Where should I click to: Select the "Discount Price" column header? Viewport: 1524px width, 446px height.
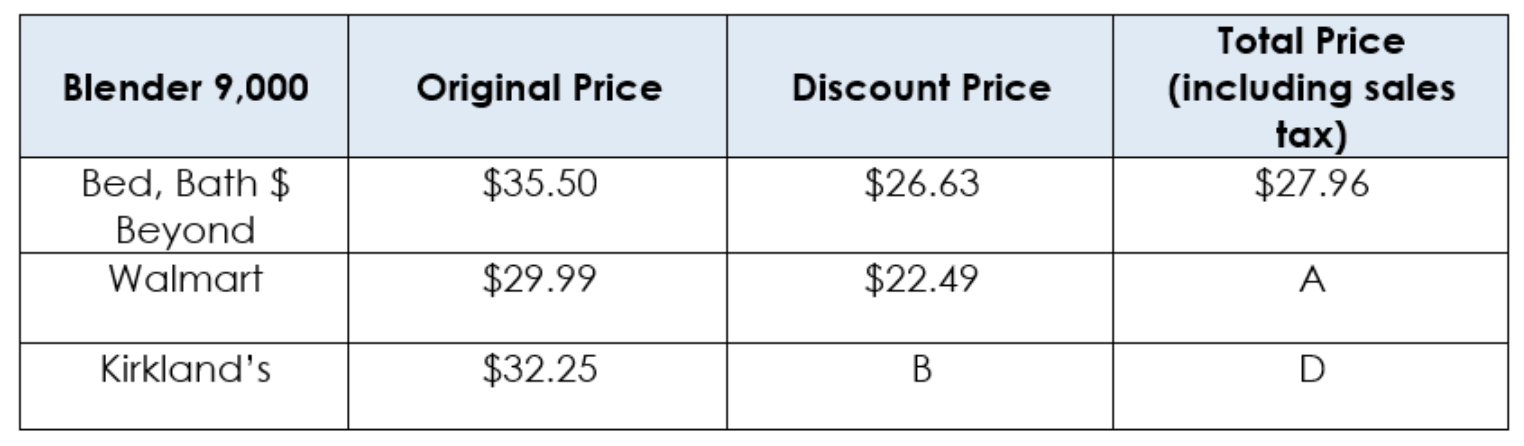tap(921, 88)
